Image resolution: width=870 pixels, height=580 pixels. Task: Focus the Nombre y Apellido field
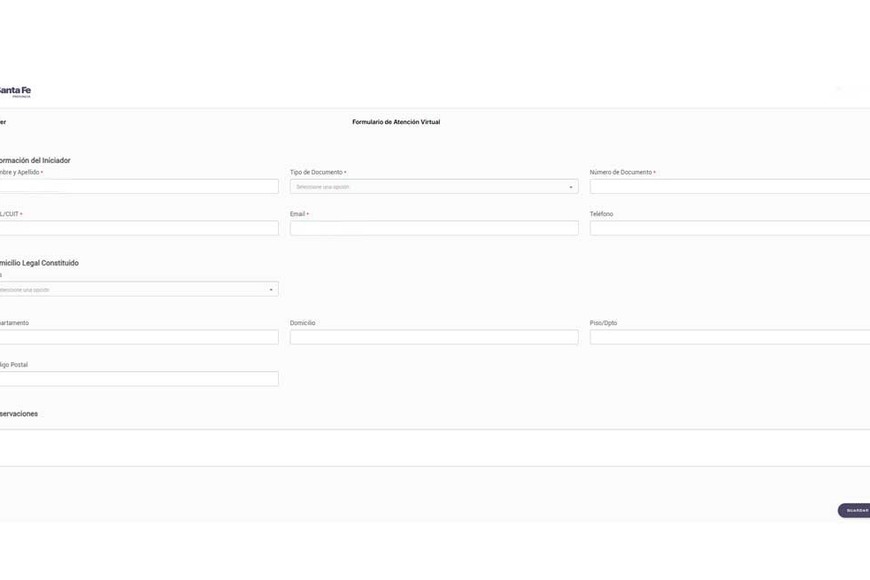pyautogui.click(x=138, y=187)
